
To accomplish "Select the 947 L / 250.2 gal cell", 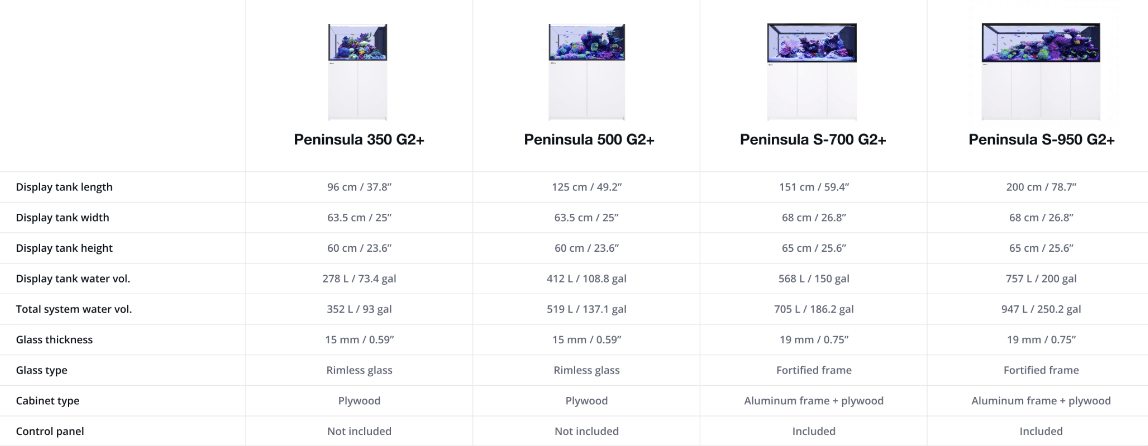I will (1041, 309).
